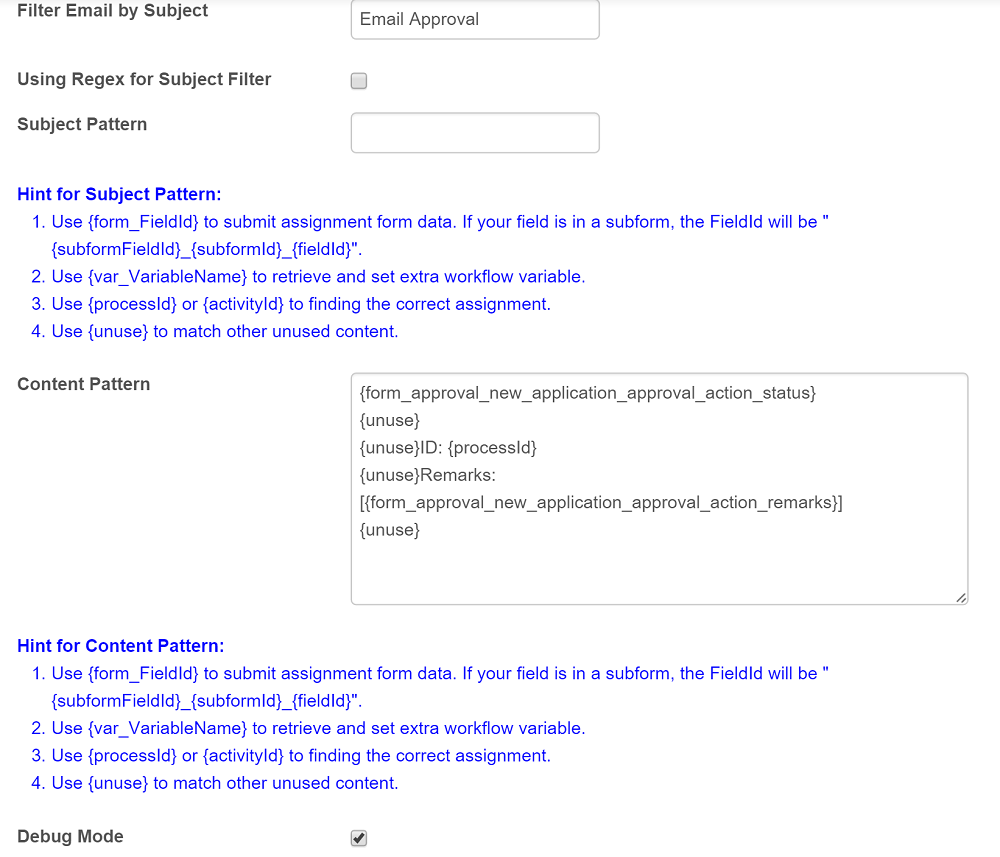The image size is (1000, 857).
Task: Click the "{unuse}ID: {processId}" line in the textarea
Action: [x=448, y=448]
